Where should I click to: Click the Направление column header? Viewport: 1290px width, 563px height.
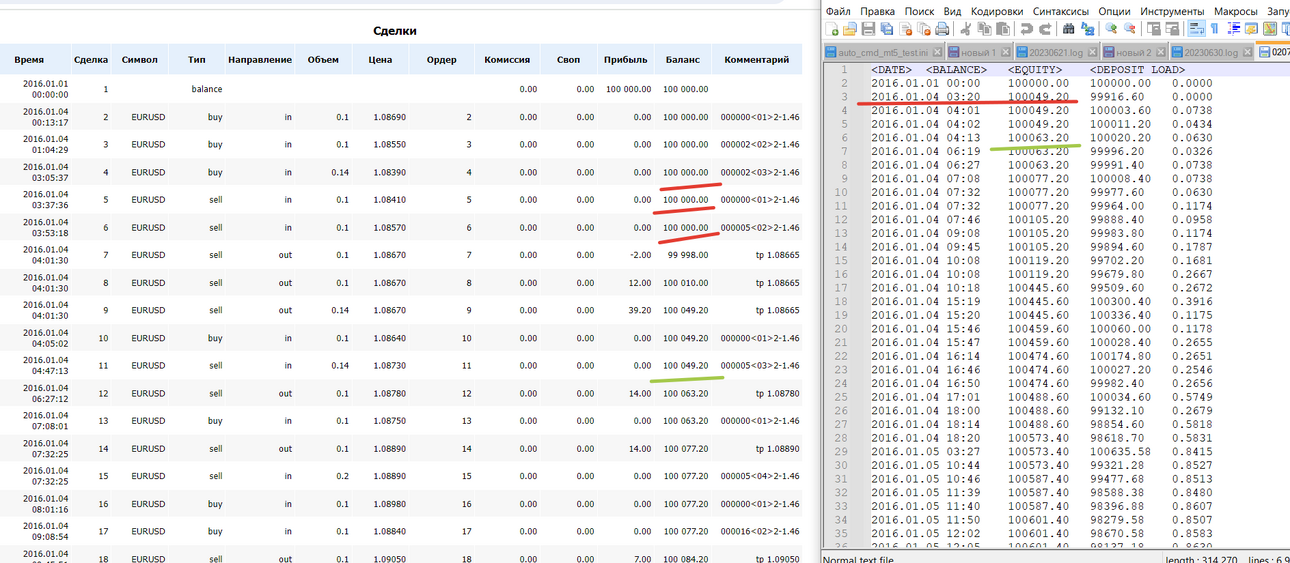click(x=260, y=60)
